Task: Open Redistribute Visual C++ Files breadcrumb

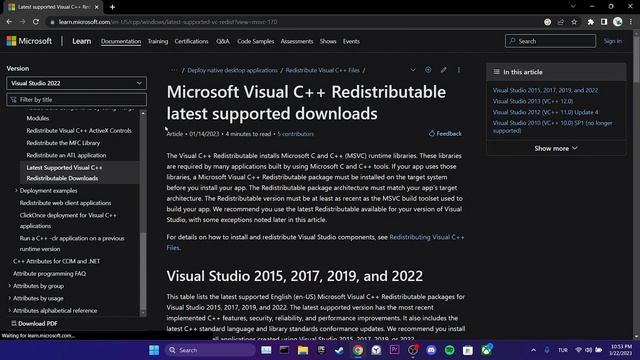Action: coord(322,70)
